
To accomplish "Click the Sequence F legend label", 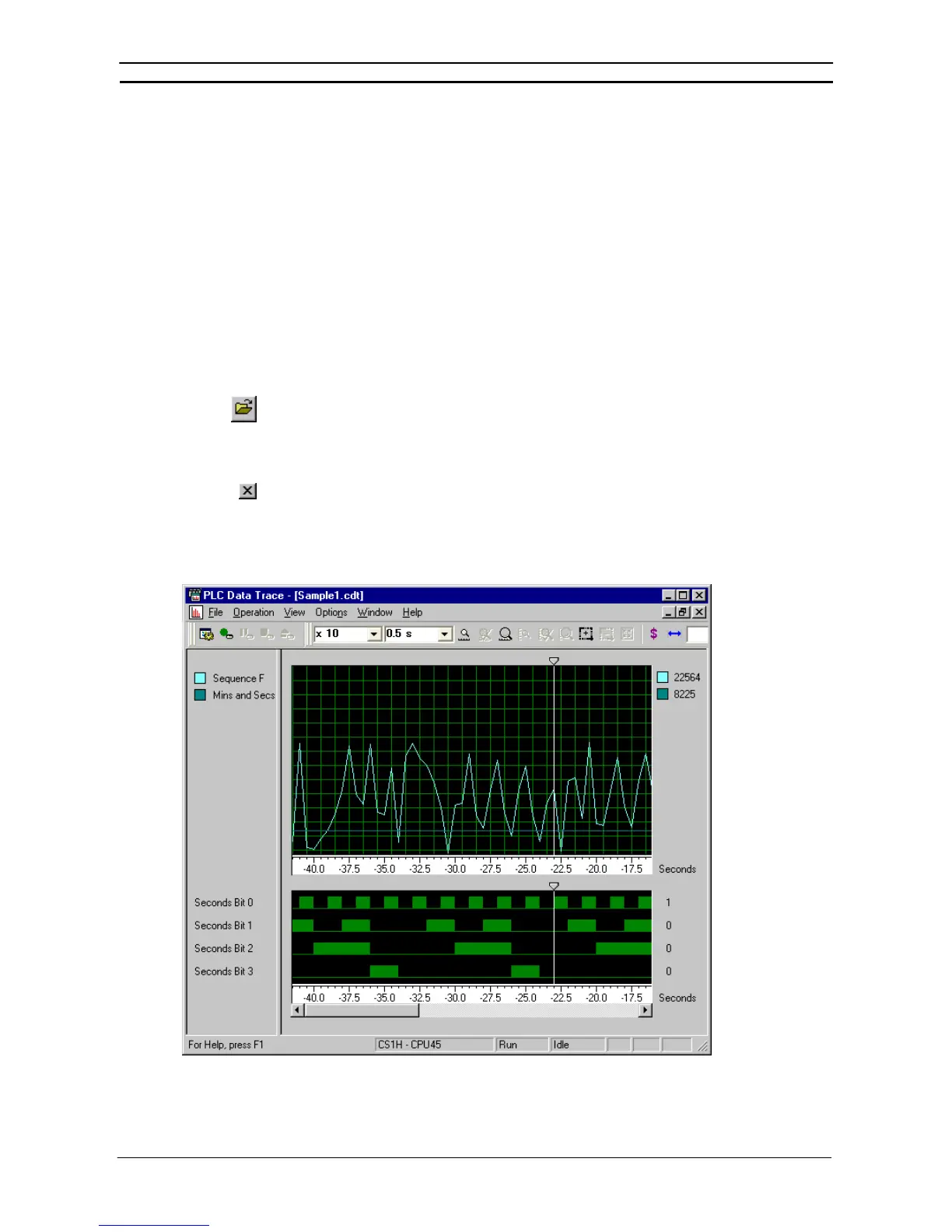I will point(238,678).
